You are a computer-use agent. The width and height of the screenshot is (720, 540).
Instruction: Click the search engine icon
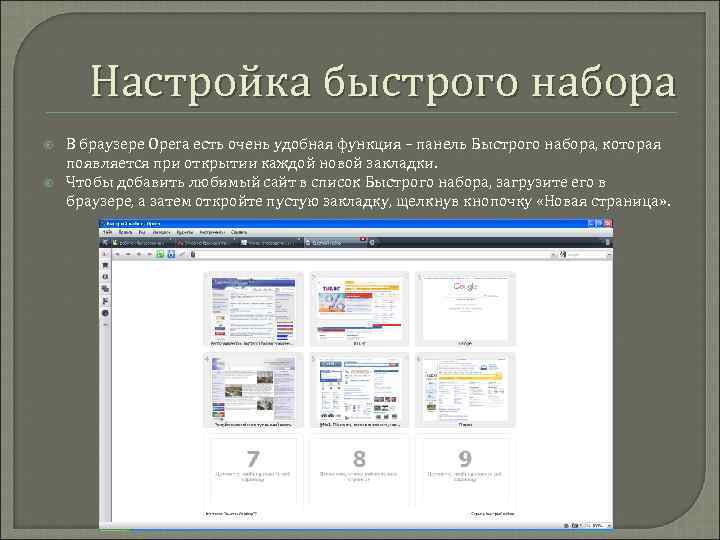point(563,254)
